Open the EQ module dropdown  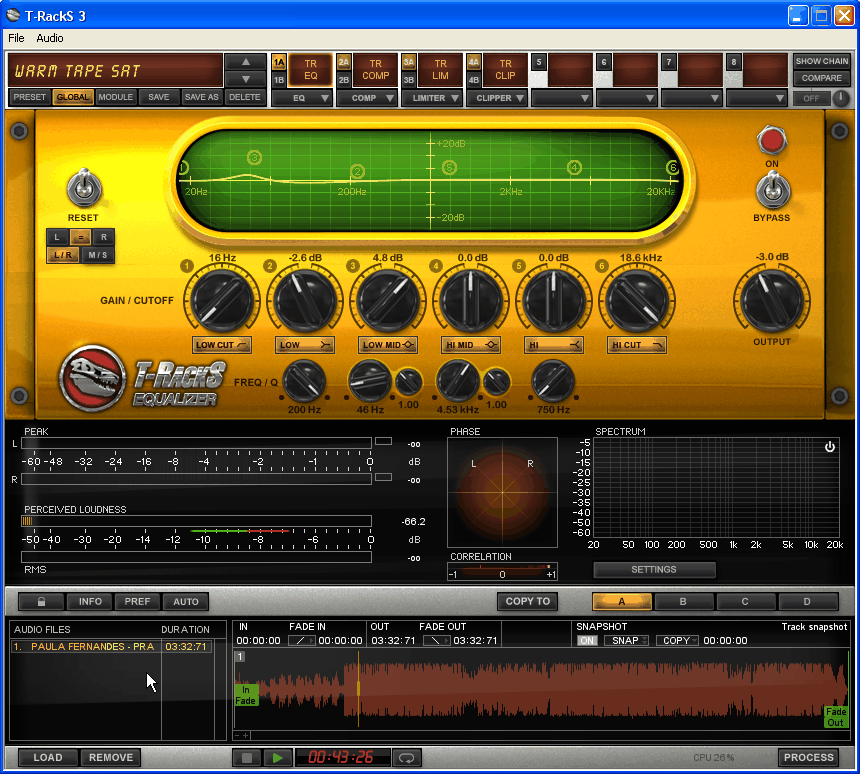click(303, 98)
